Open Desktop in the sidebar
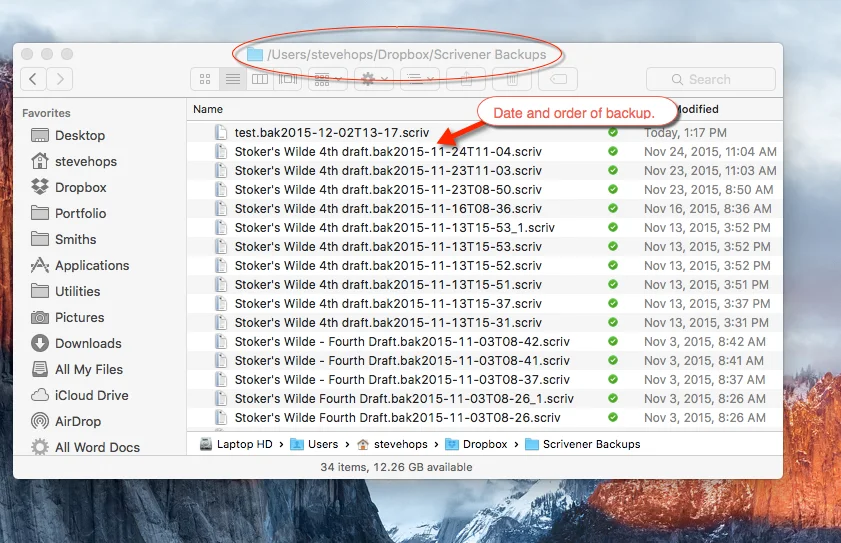The width and height of the screenshot is (841, 543). click(68, 135)
